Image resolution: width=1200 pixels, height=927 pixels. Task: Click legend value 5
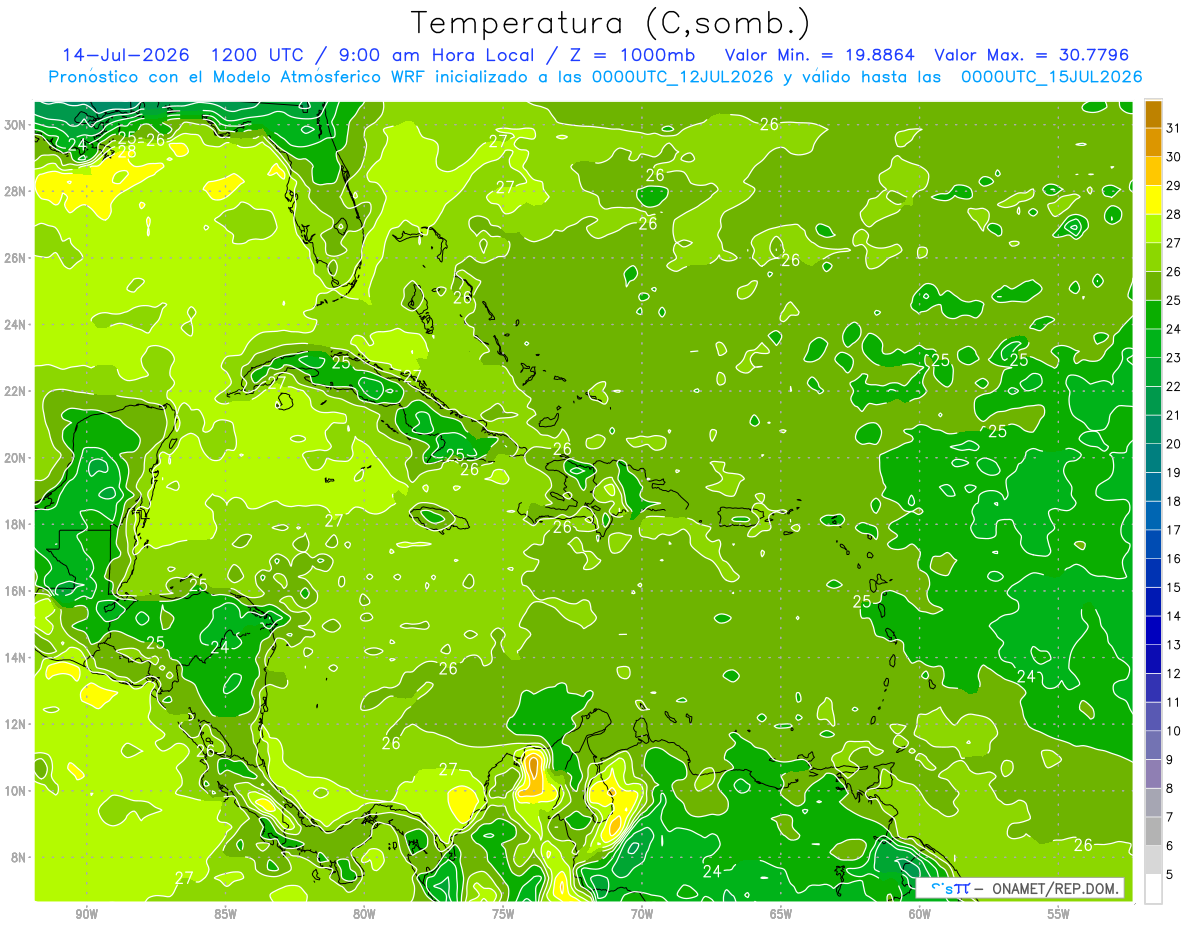click(x=1170, y=875)
